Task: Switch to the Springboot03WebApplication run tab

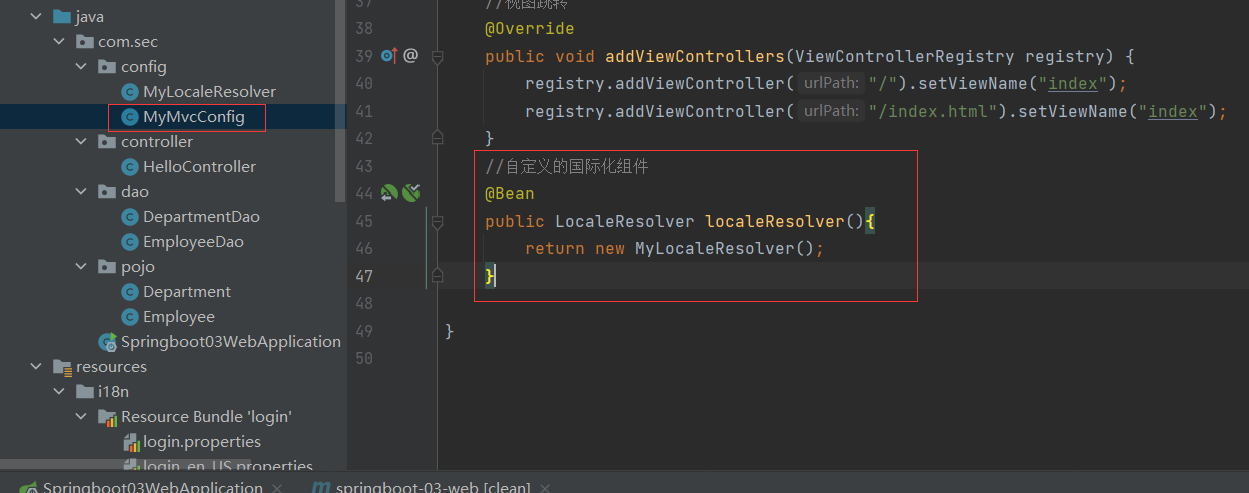Action: [x=151, y=487]
